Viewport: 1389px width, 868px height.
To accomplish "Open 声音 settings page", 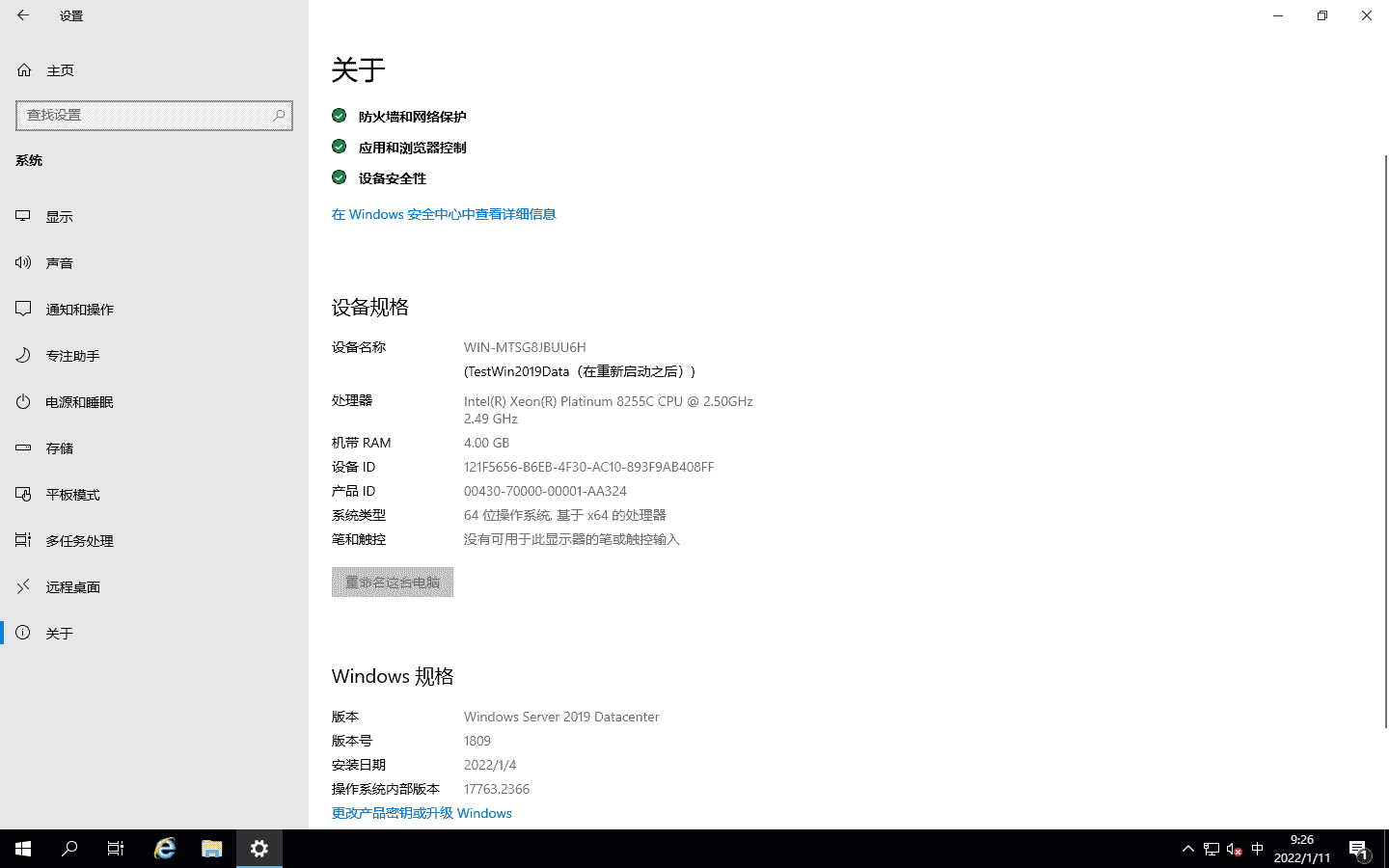I will click(x=154, y=263).
